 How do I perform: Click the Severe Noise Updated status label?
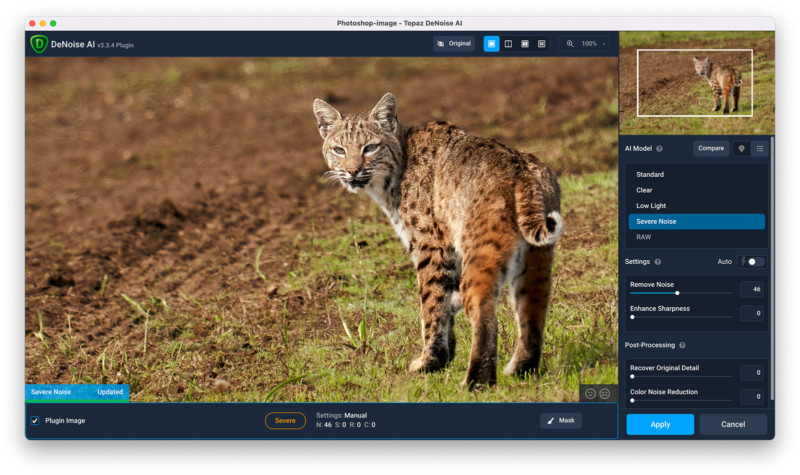77,392
